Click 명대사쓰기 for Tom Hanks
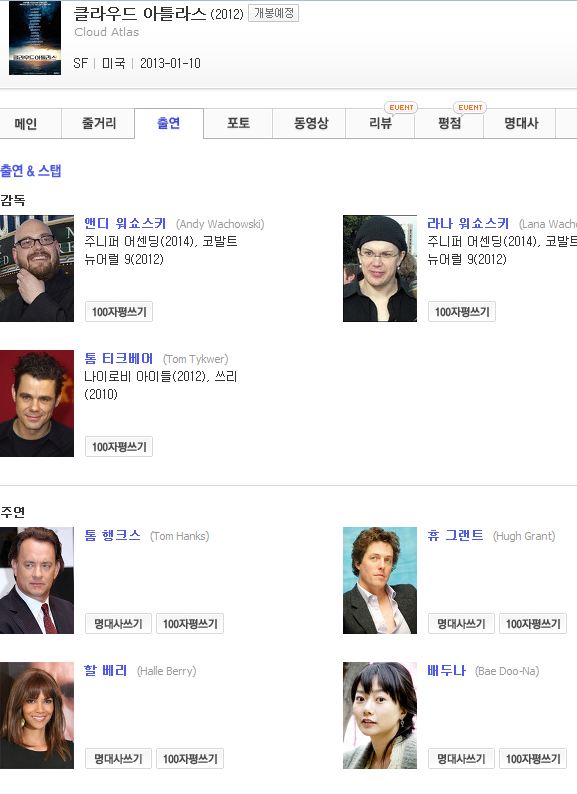The height and width of the screenshot is (794, 577). 118,624
